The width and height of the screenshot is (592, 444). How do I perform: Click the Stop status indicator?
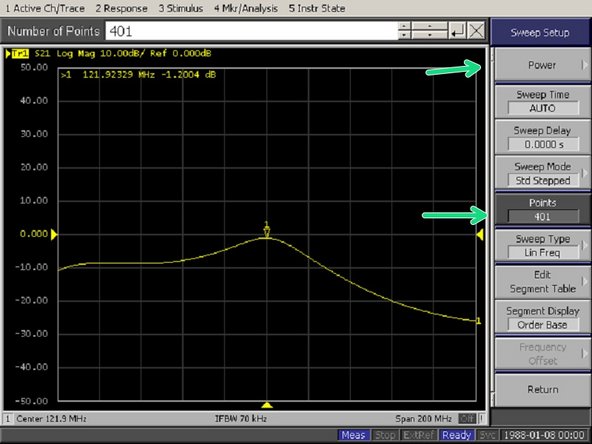[385, 435]
